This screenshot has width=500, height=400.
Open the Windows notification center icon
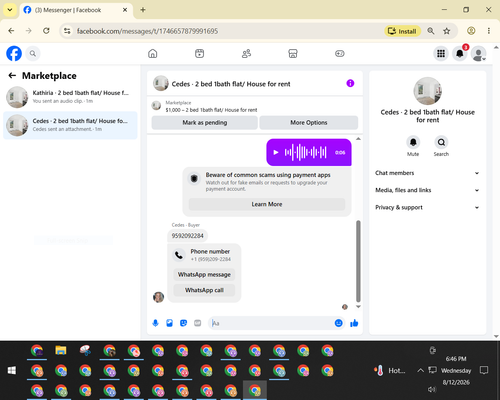(484, 370)
